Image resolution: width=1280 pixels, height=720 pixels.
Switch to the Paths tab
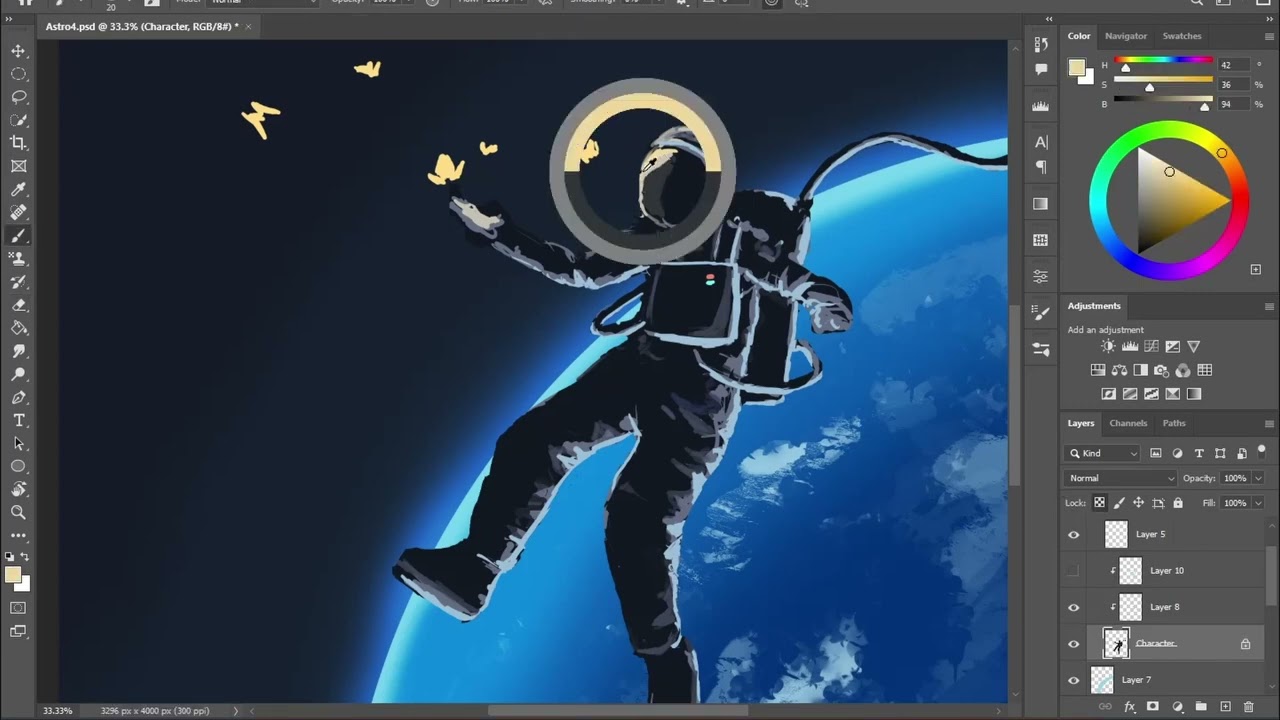[1174, 423]
